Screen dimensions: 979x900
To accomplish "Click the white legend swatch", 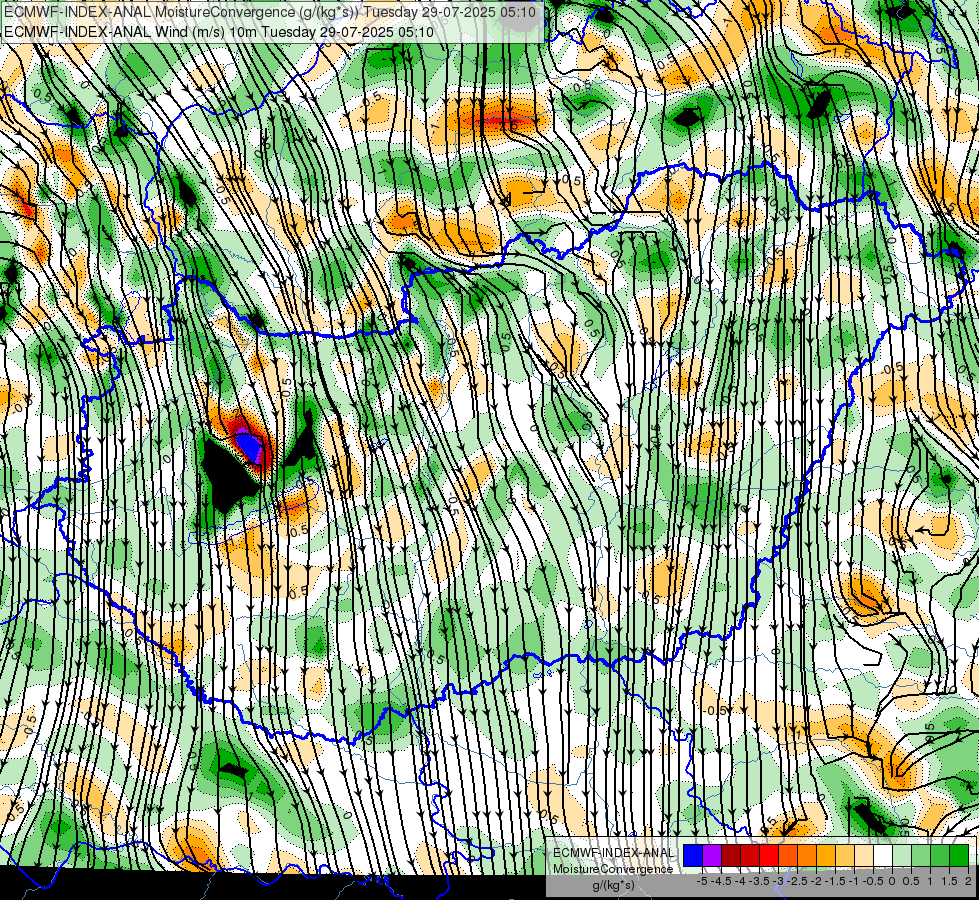I will (x=883, y=856).
